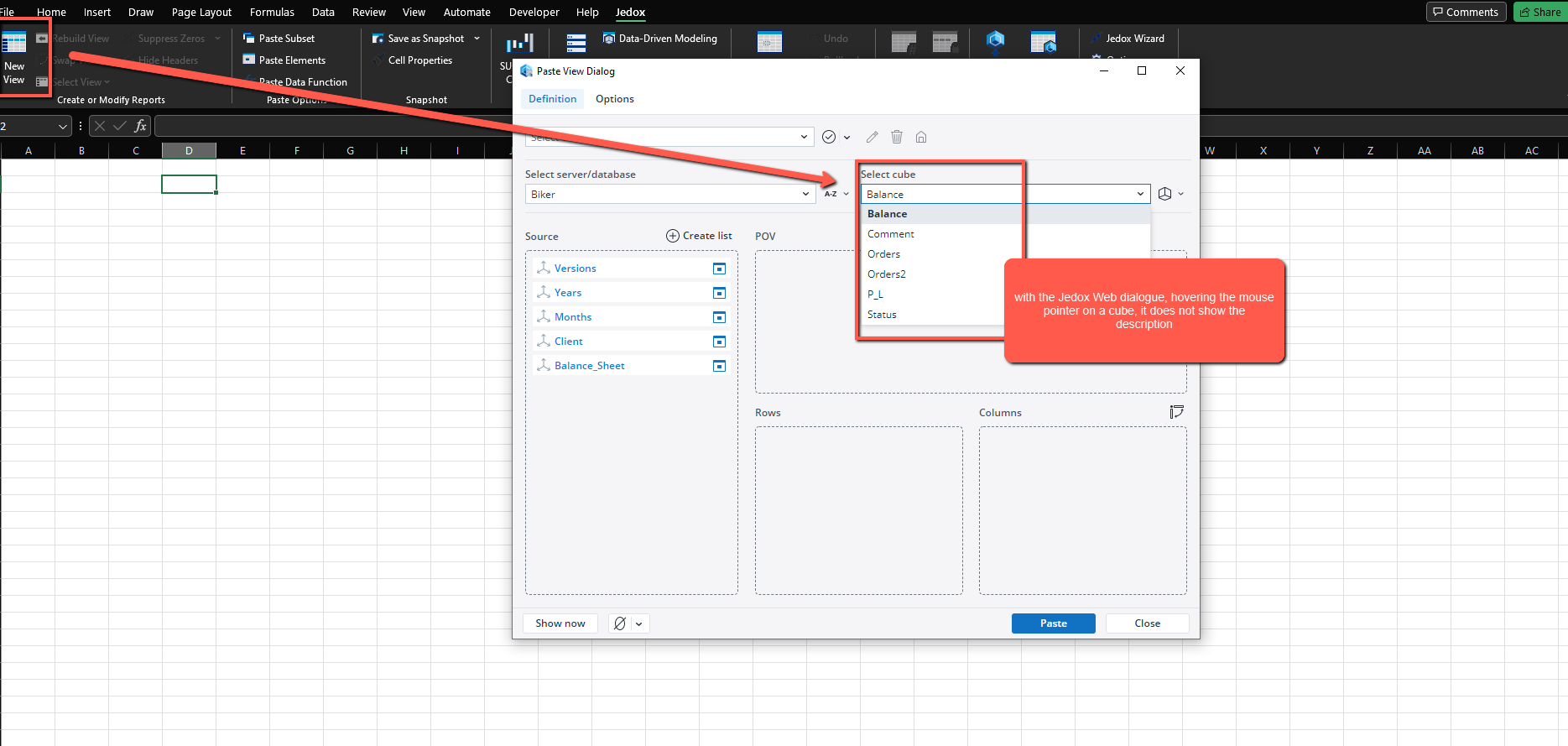Open the Select server/database dropdown showing Biker
Screen dimensions: 1568x746
tap(669, 194)
